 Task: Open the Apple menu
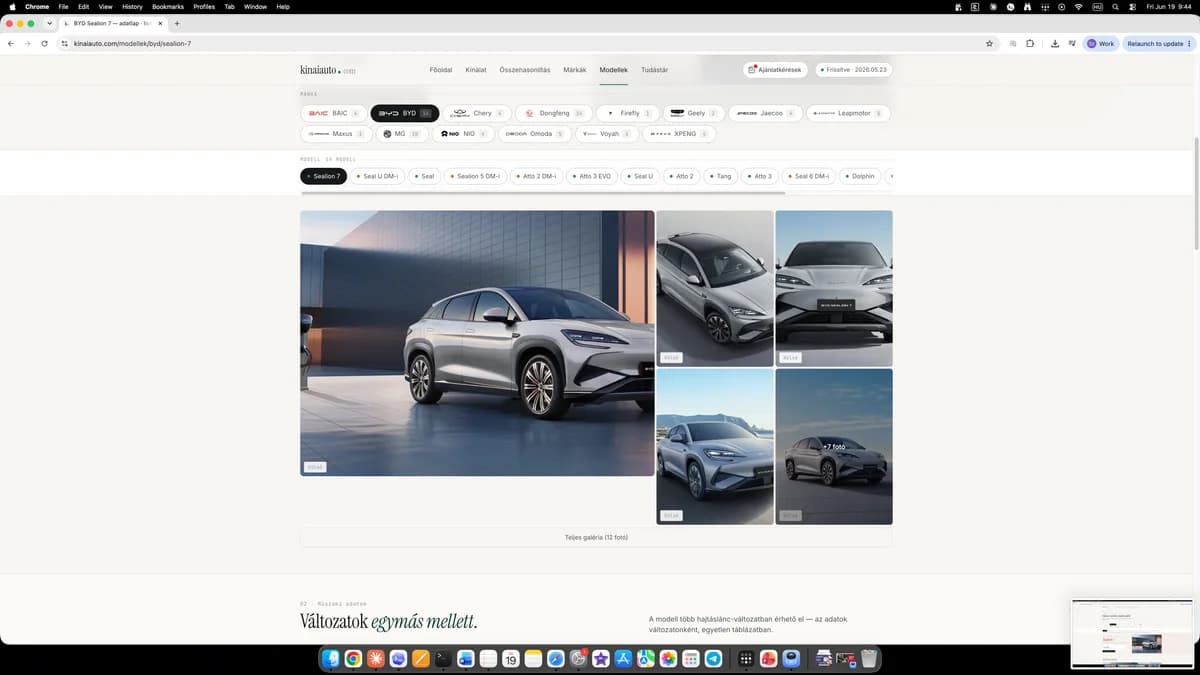pos(11,6)
